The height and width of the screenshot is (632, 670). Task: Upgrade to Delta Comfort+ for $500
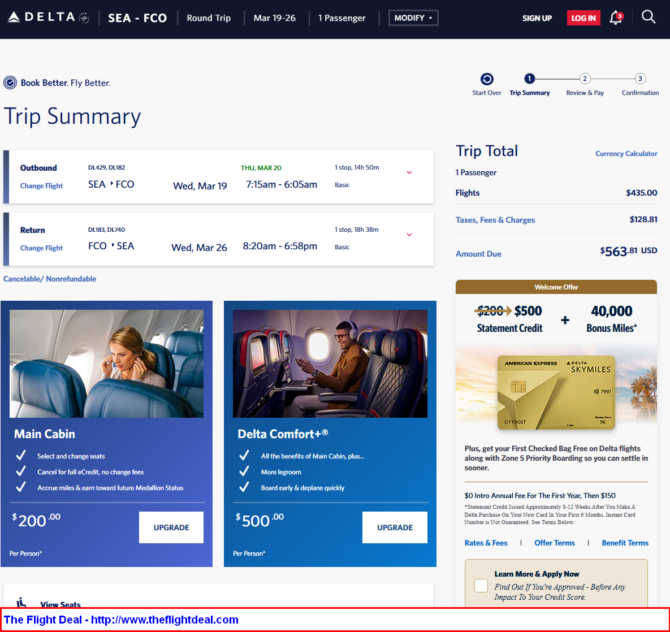coord(394,527)
